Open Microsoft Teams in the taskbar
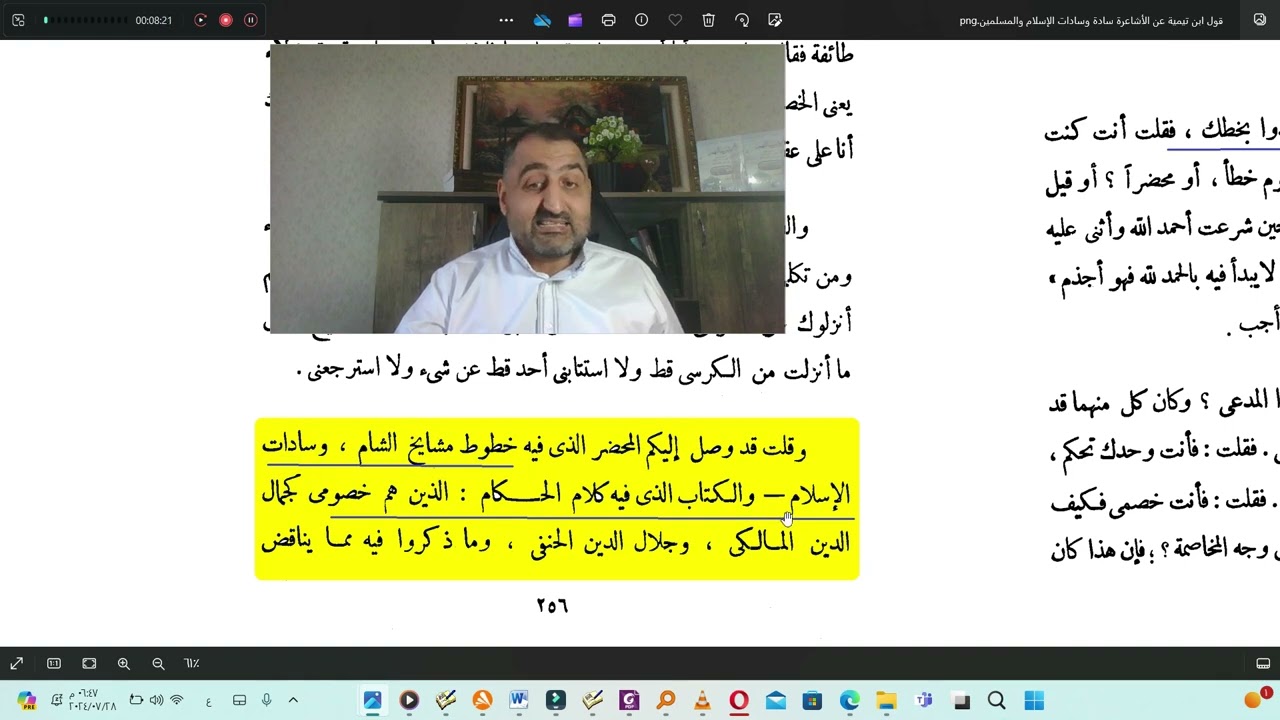 tap(923, 701)
